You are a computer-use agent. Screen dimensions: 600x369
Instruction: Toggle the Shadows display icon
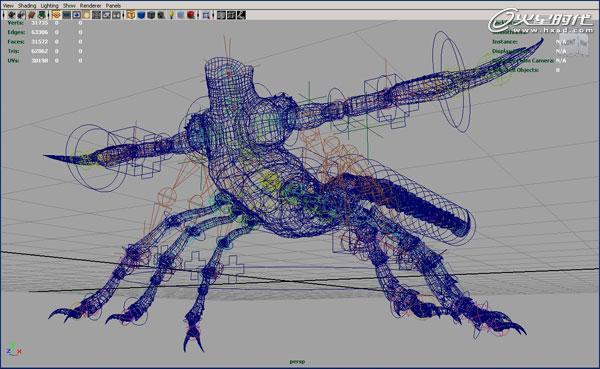point(181,15)
